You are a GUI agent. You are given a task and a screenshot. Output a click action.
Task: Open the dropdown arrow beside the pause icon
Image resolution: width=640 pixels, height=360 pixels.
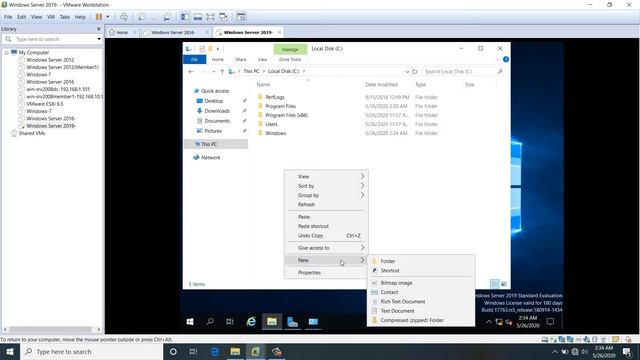click(x=108, y=17)
